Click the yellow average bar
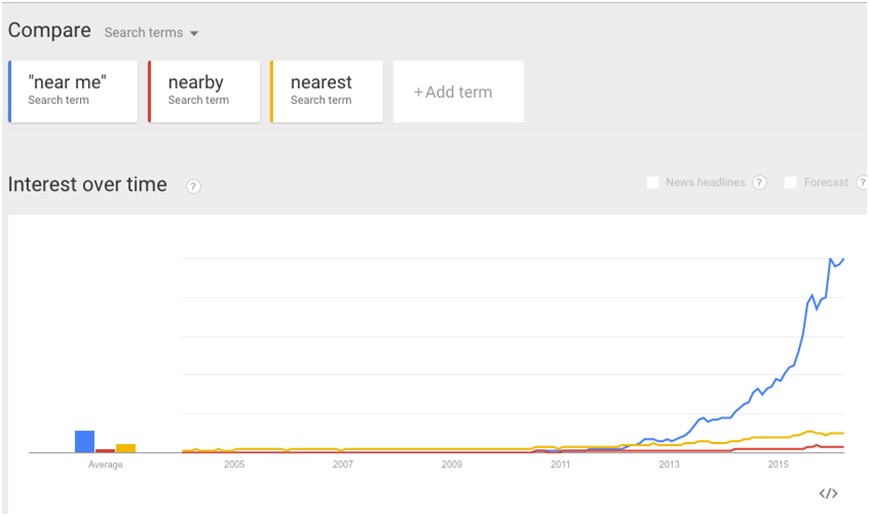 pyautogui.click(x=126, y=448)
